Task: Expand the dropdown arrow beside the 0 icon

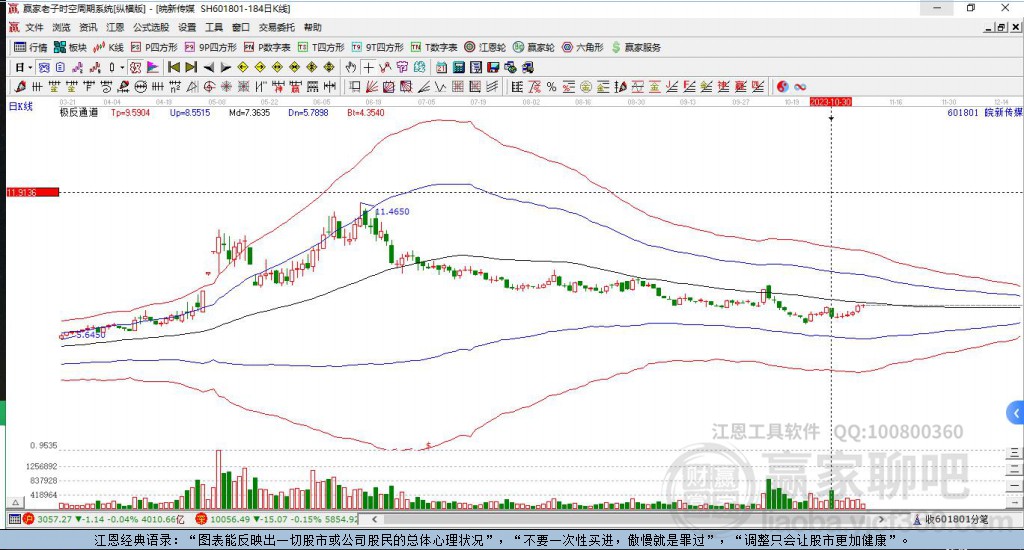Action: pos(122,67)
